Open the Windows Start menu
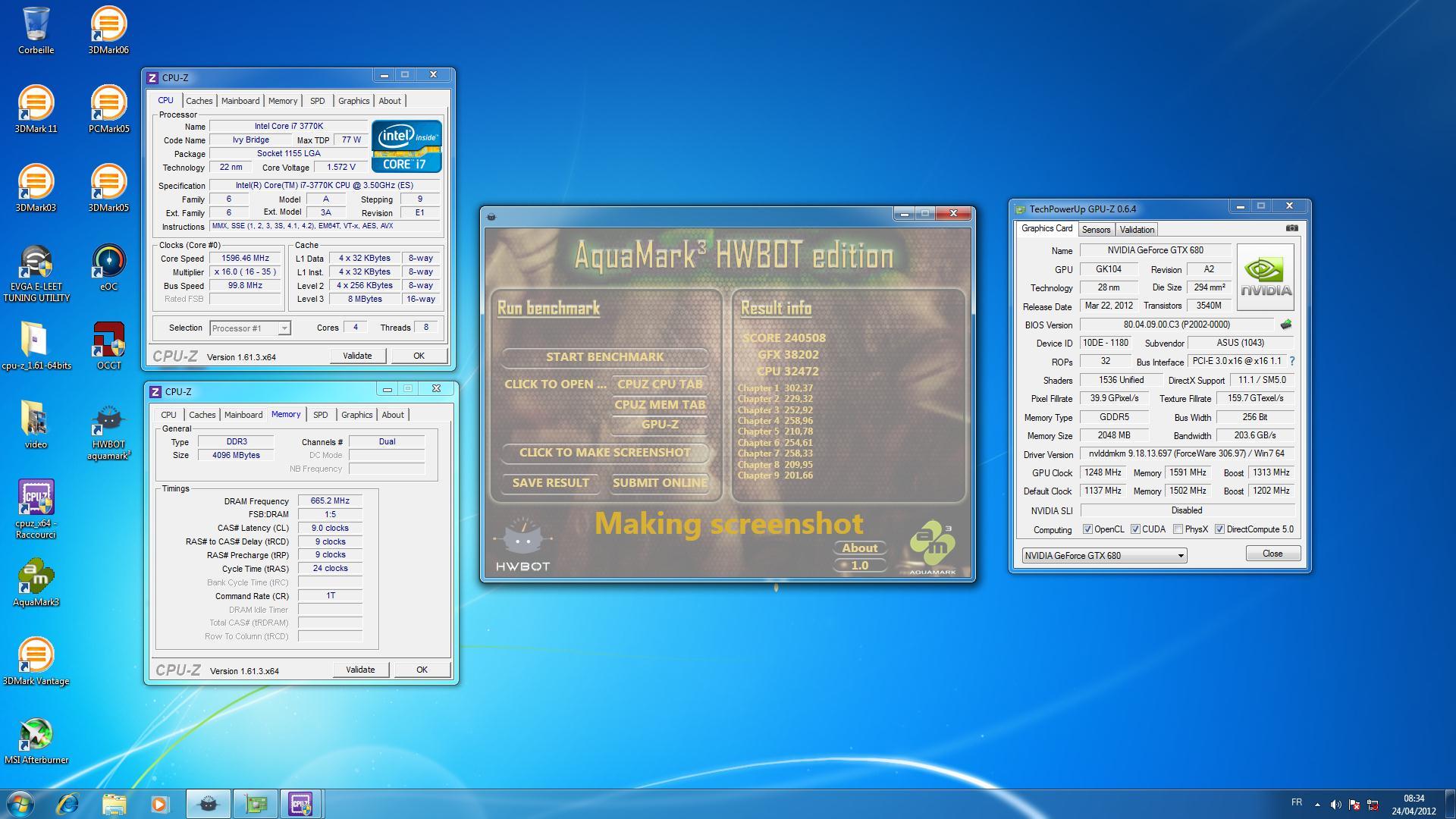 (20, 804)
